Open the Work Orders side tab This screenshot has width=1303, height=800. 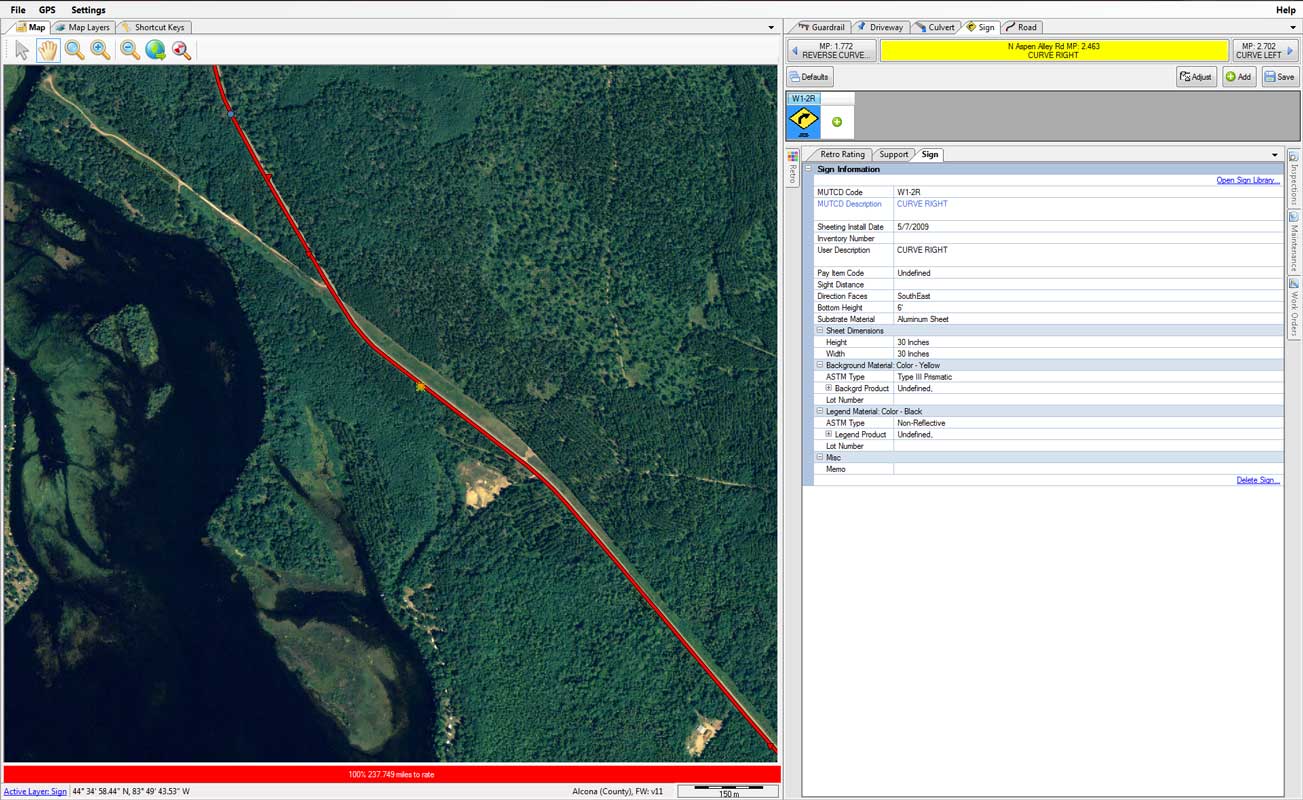point(1293,307)
